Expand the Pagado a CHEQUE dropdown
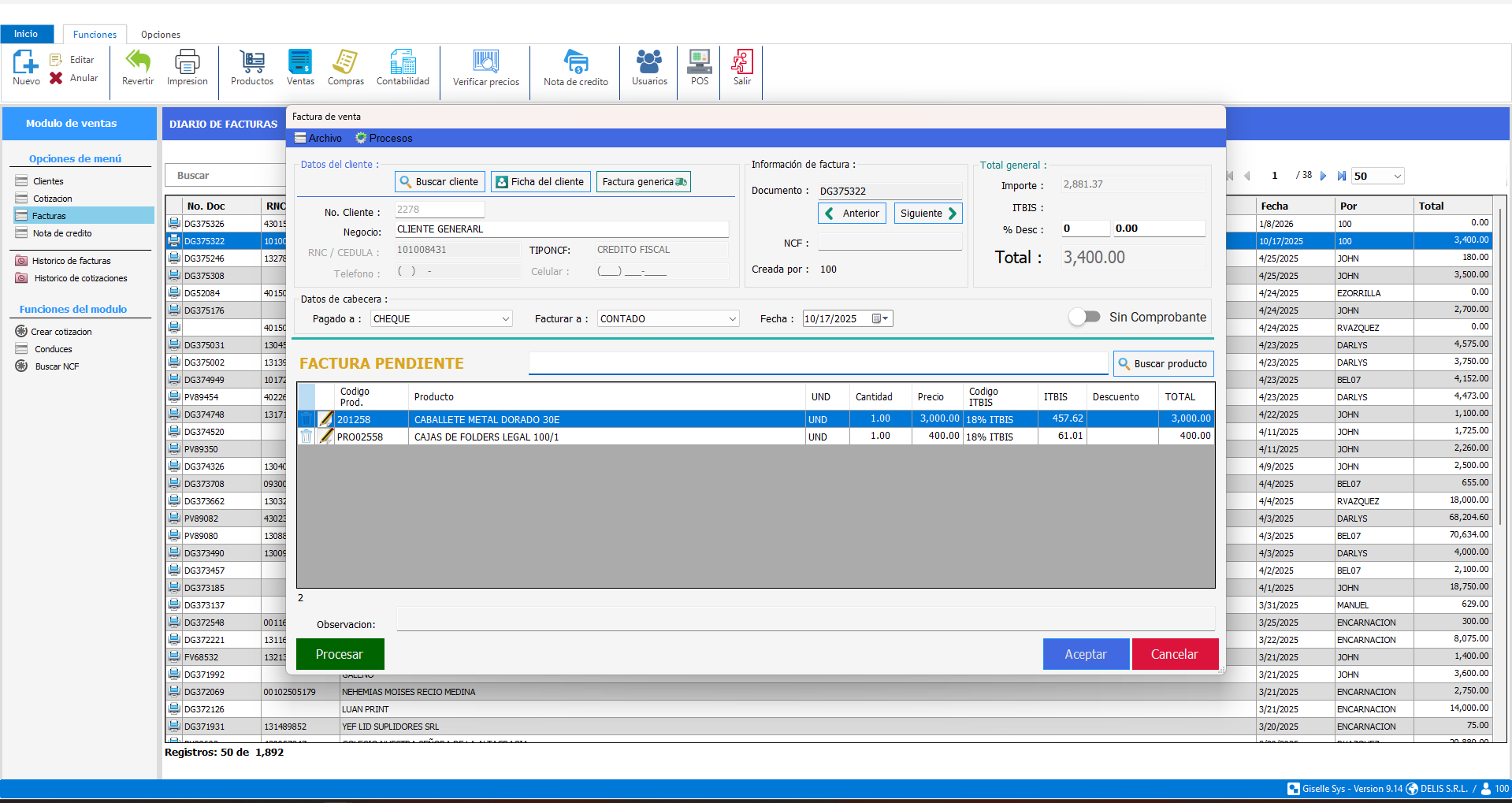This screenshot has width=1512, height=803. 505,319
